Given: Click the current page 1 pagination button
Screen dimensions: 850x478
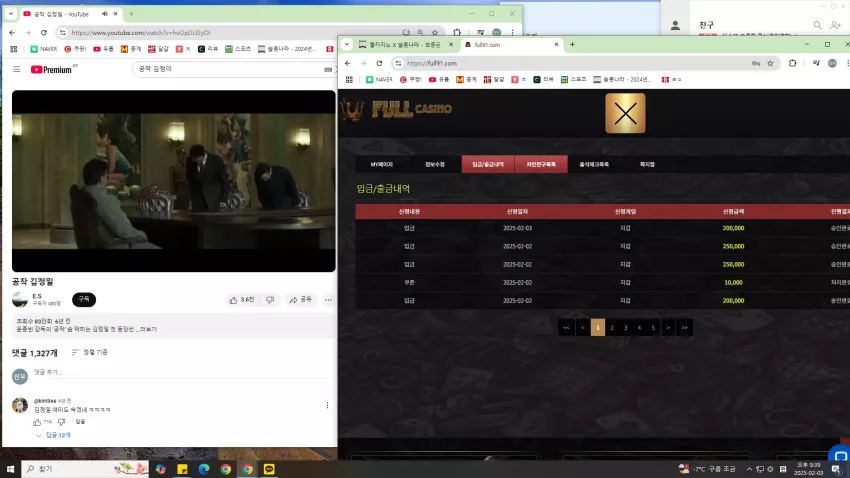Looking at the screenshot, I should coord(598,327).
